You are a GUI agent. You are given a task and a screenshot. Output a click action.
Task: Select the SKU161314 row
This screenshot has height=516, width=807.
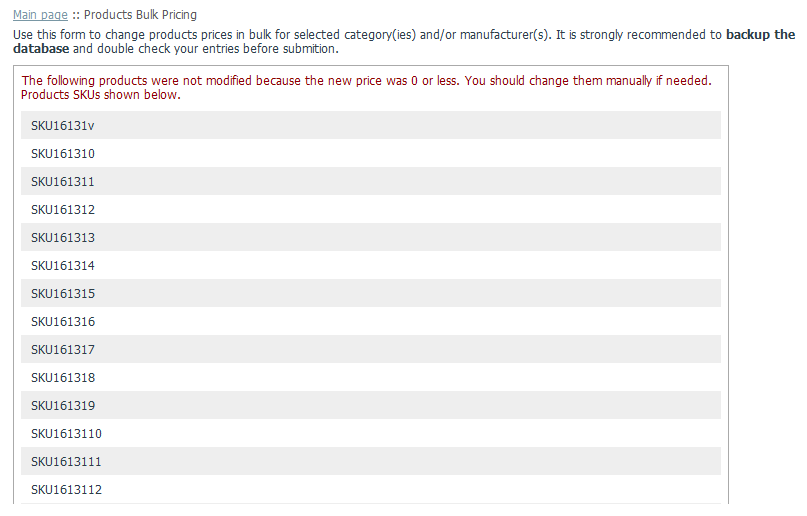point(371,265)
